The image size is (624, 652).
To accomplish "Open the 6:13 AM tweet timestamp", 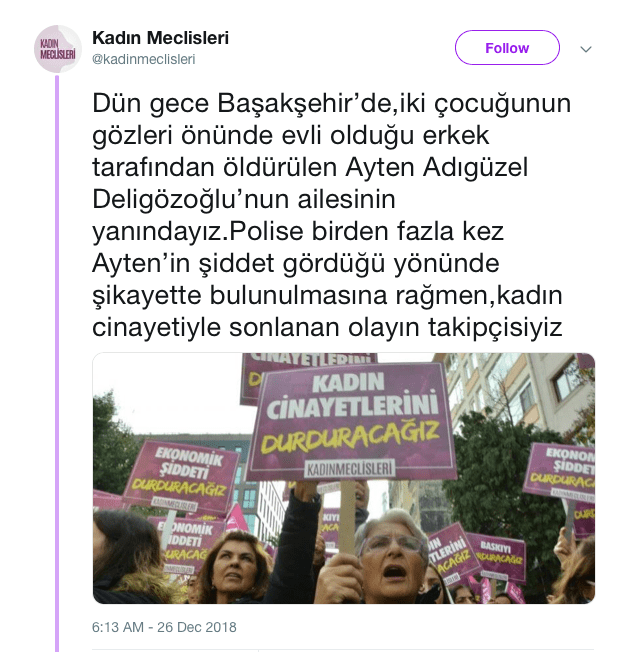I will point(118,627).
